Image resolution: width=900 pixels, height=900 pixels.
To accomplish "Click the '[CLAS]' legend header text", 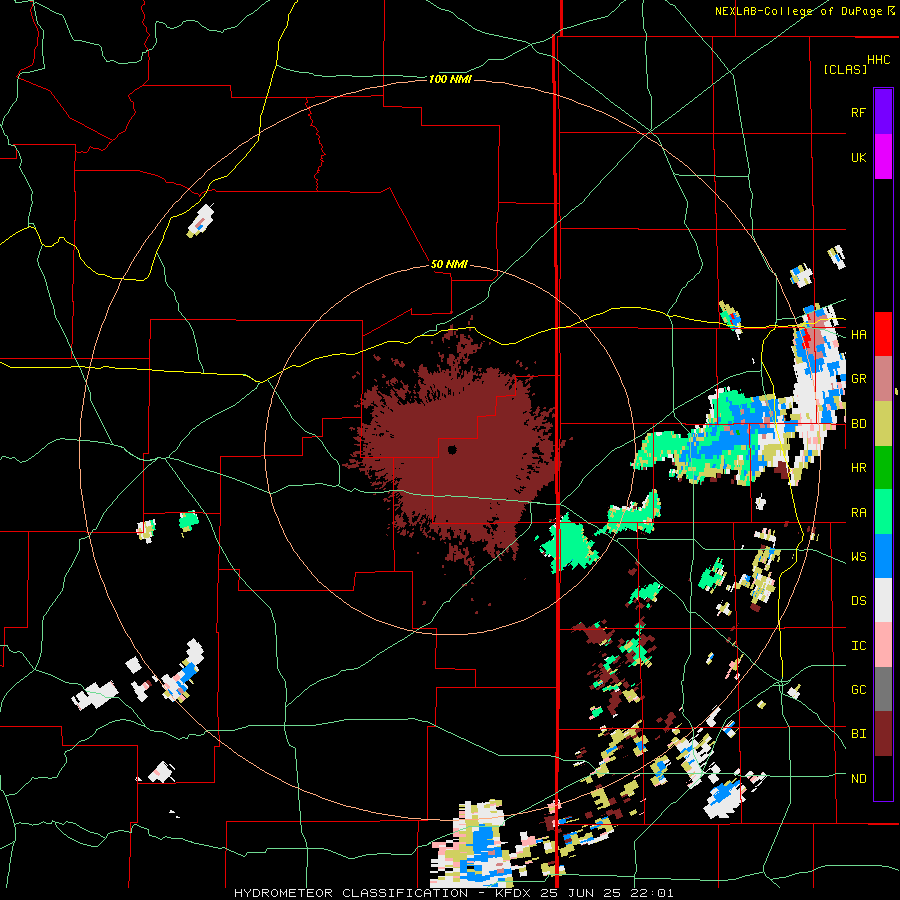I will 845,69.
